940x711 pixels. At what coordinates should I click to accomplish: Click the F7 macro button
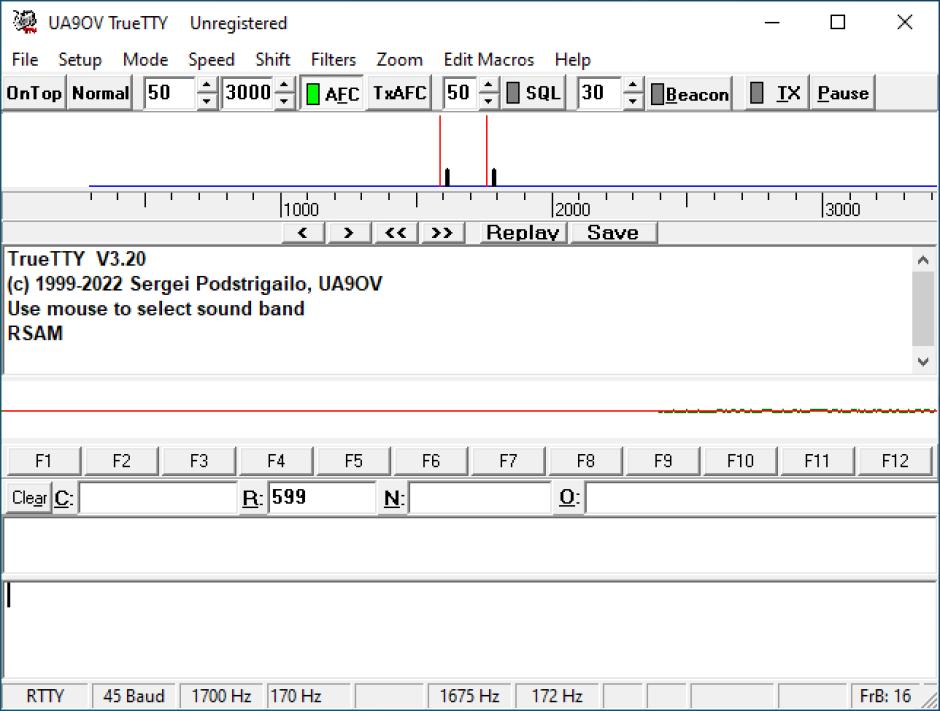point(508,460)
